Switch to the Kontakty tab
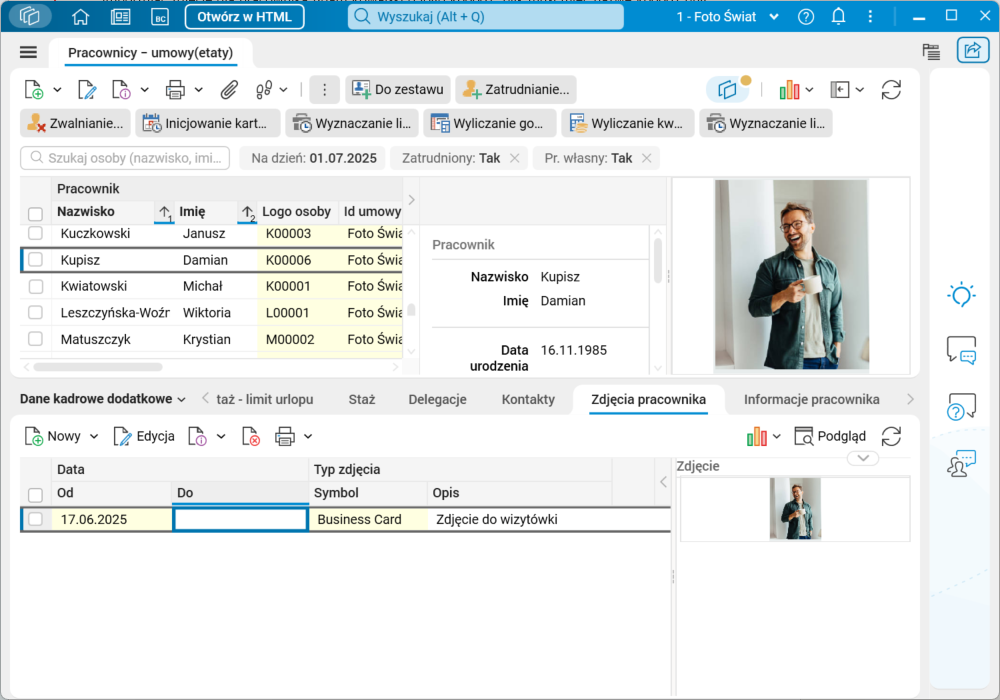Viewport: 1000px width, 700px height. (x=528, y=399)
